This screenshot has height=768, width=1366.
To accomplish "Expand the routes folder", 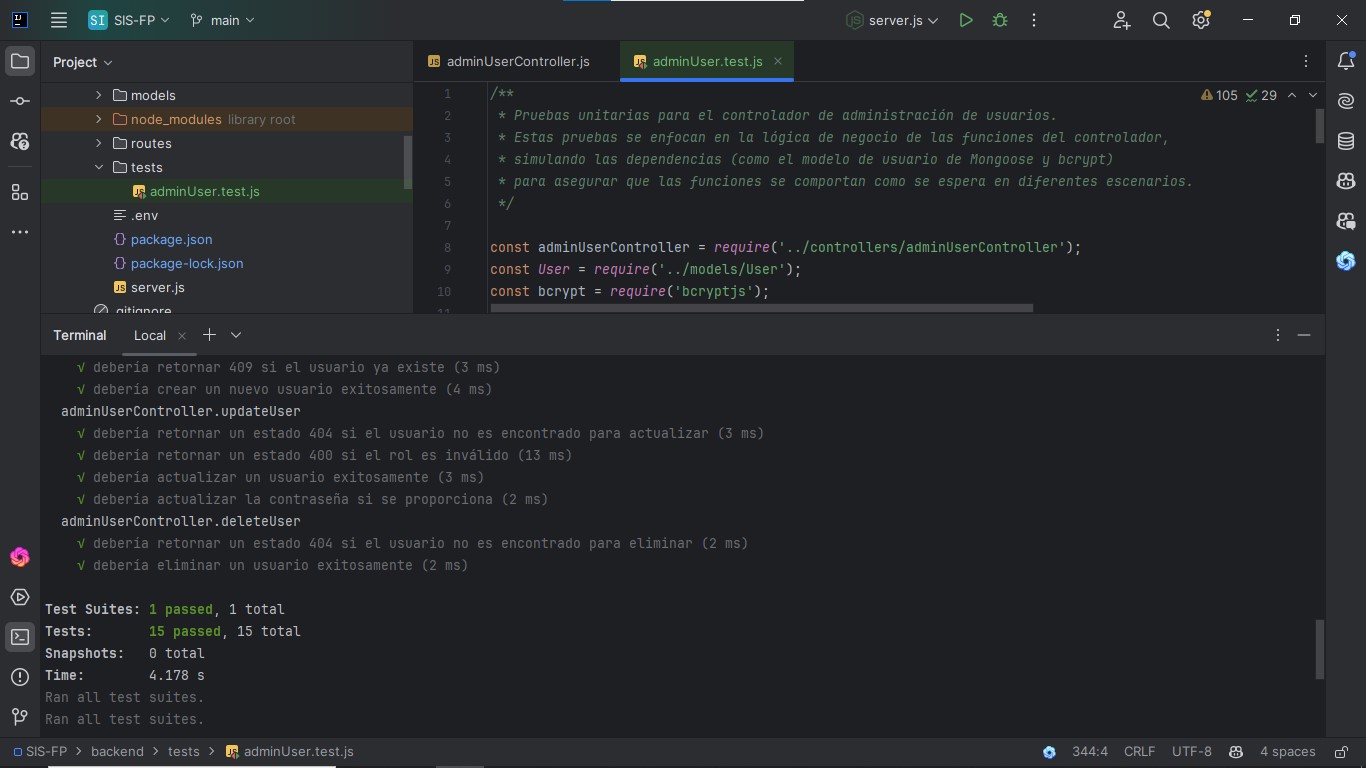I will [x=98, y=143].
